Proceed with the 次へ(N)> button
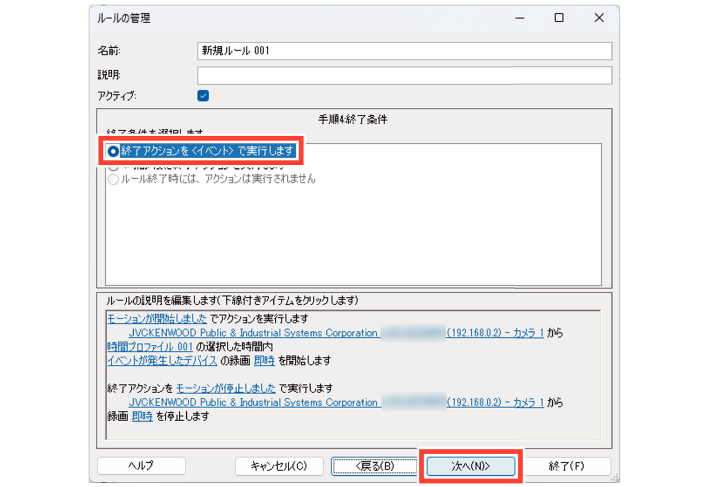 point(470,466)
